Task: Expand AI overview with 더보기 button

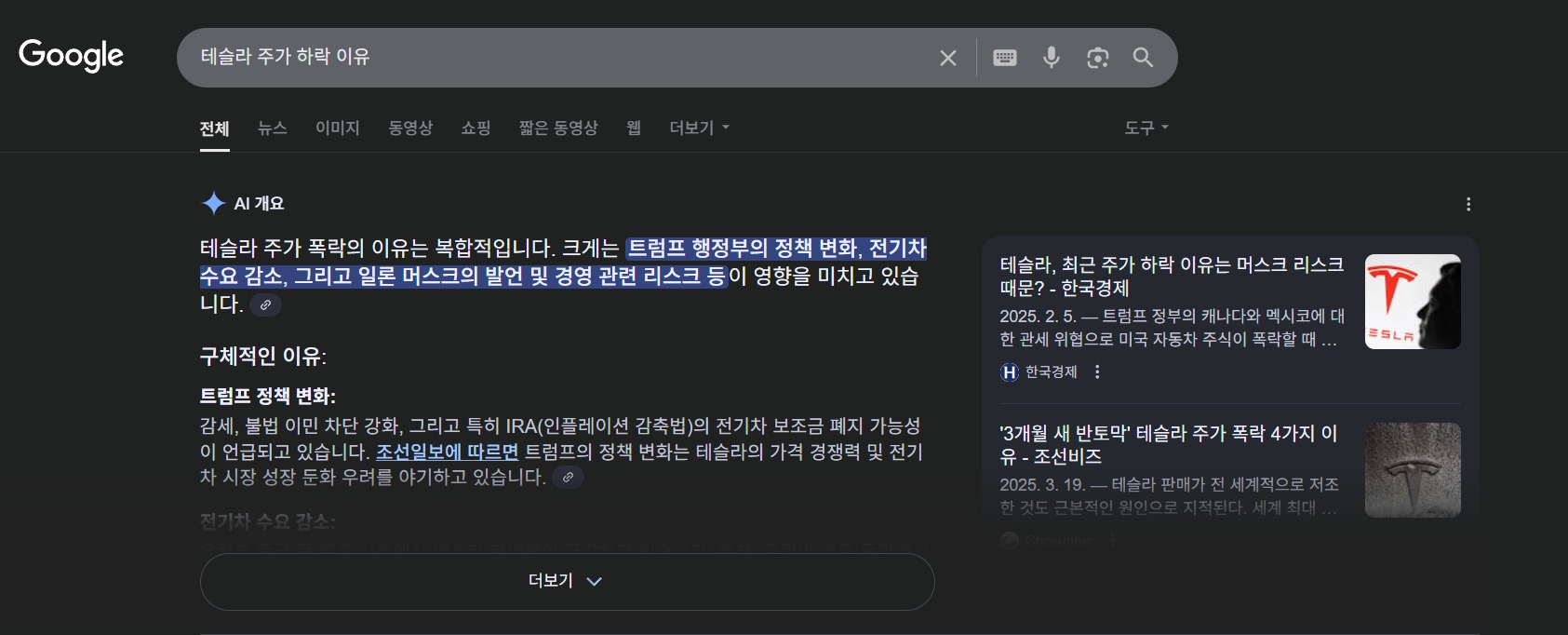Action: [x=567, y=581]
